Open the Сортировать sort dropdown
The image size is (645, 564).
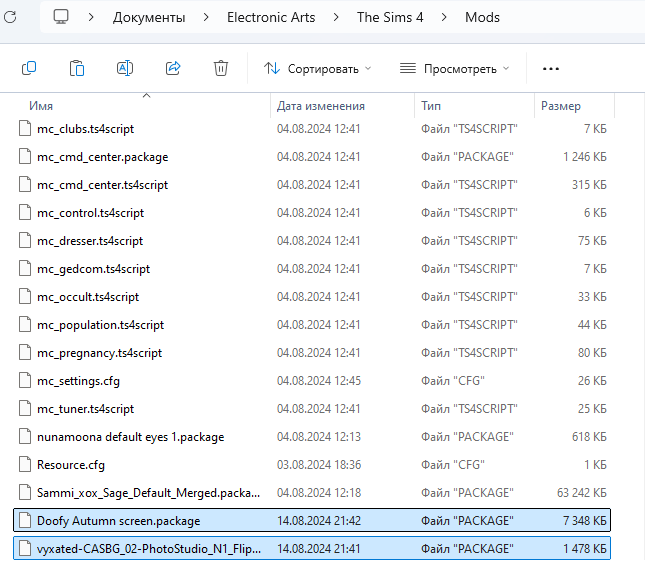(x=317, y=68)
